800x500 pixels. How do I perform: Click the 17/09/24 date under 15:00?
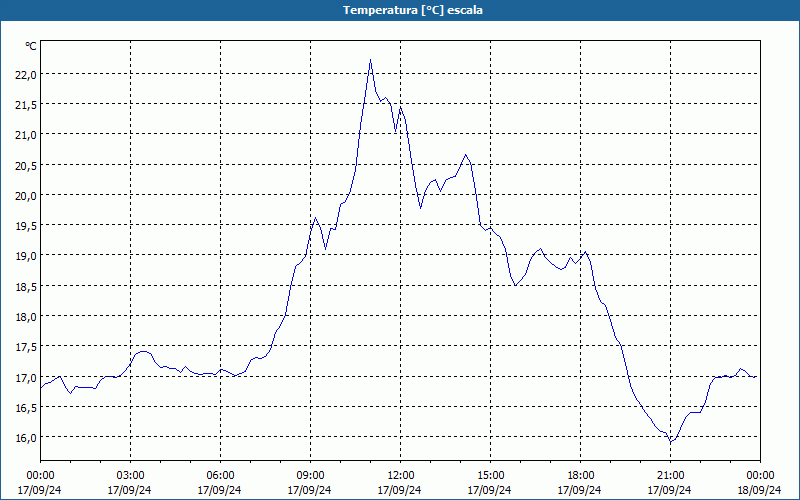pos(490,490)
